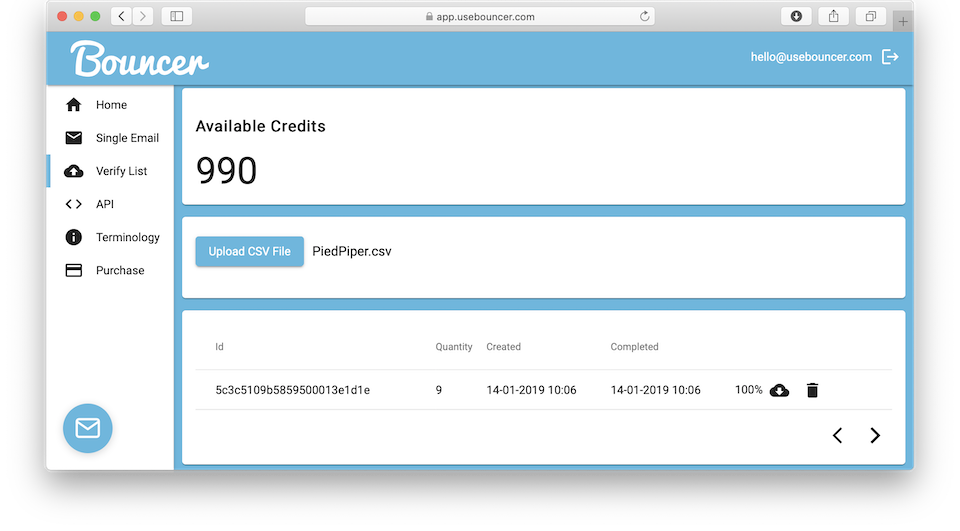The width and height of the screenshot is (960, 531).
Task: Go to previous page of lists
Action: click(x=838, y=435)
